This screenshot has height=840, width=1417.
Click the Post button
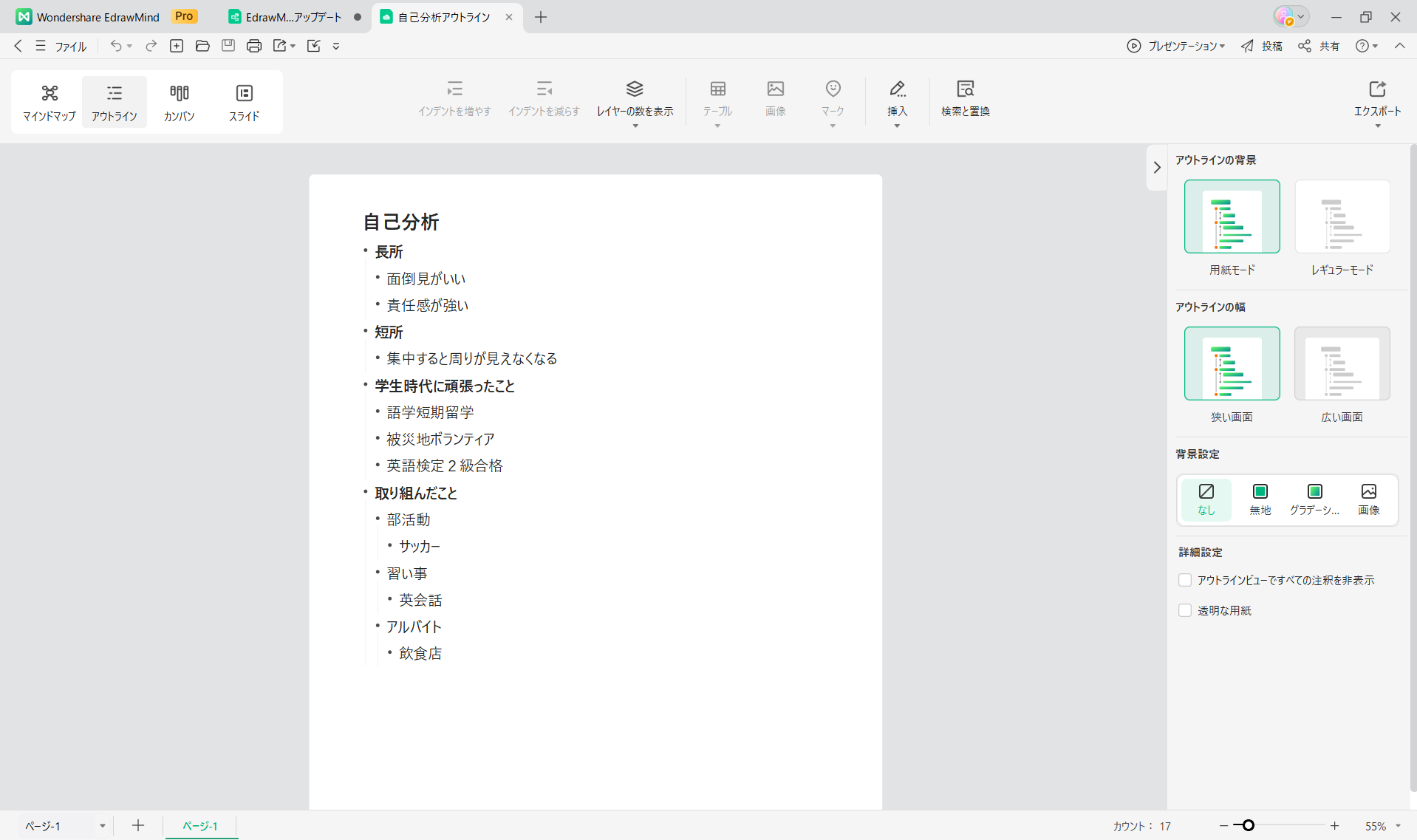[x=1261, y=46]
